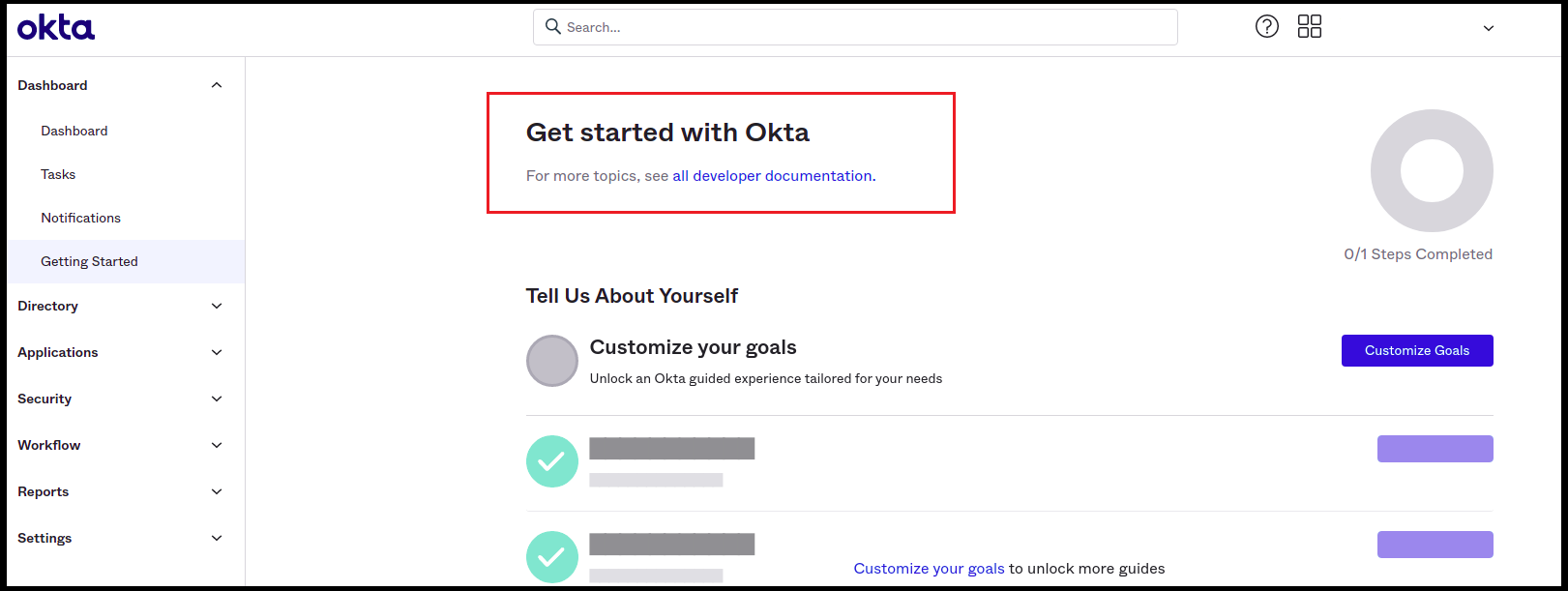Click the Okta logo
The height and width of the screenshot is (591, 1568).
point(55,27)
